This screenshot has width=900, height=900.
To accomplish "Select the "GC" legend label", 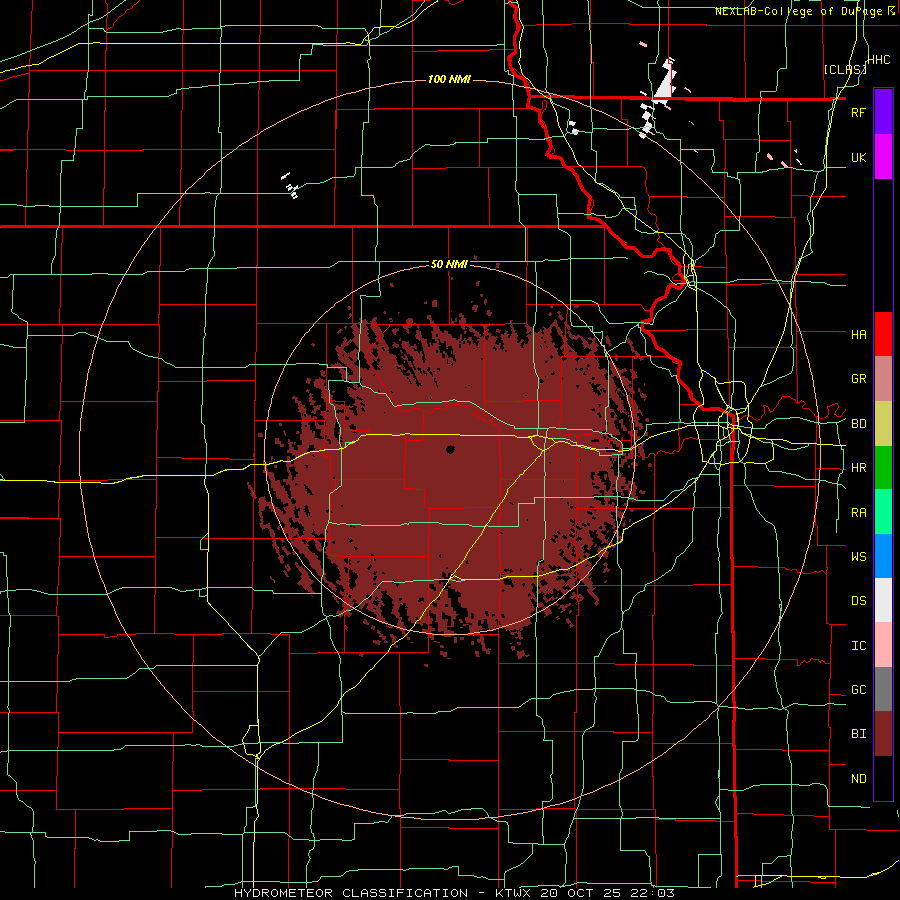I will coord(858,690).
